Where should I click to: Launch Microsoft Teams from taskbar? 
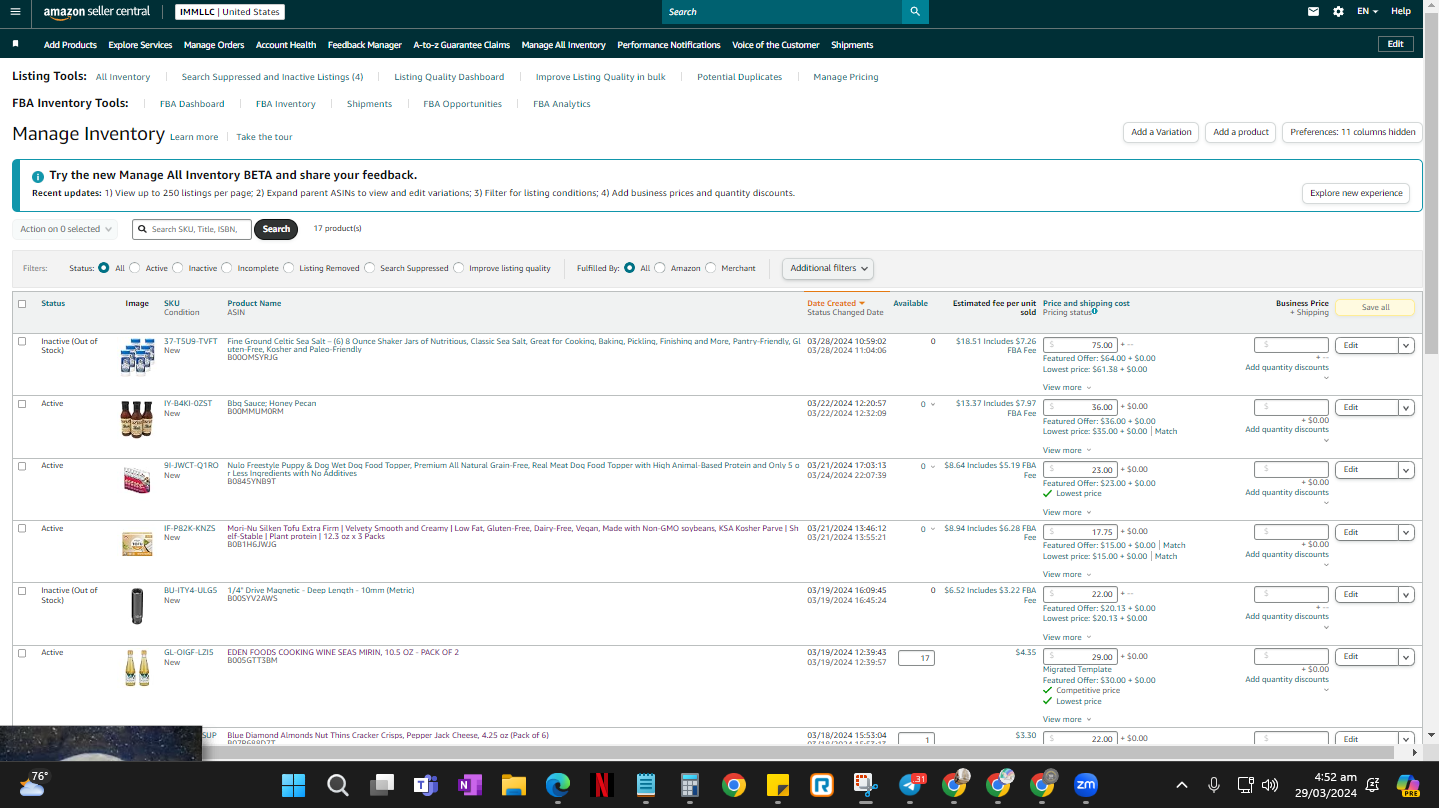click(425, 785)
